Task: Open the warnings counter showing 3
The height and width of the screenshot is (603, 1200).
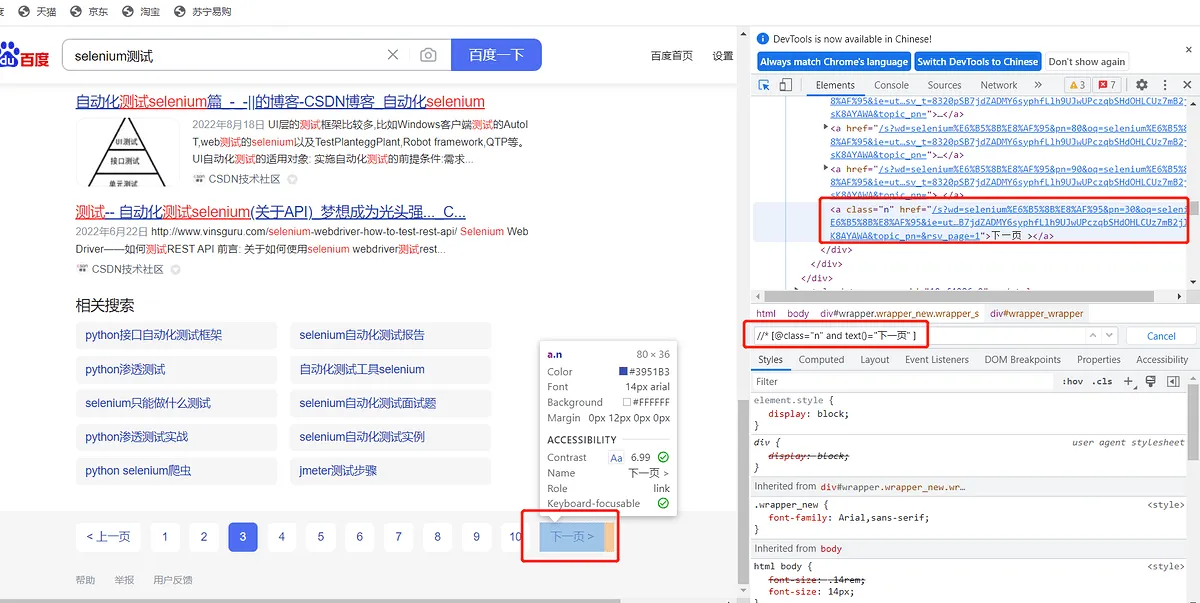Action: click(x=1076, y=85)
